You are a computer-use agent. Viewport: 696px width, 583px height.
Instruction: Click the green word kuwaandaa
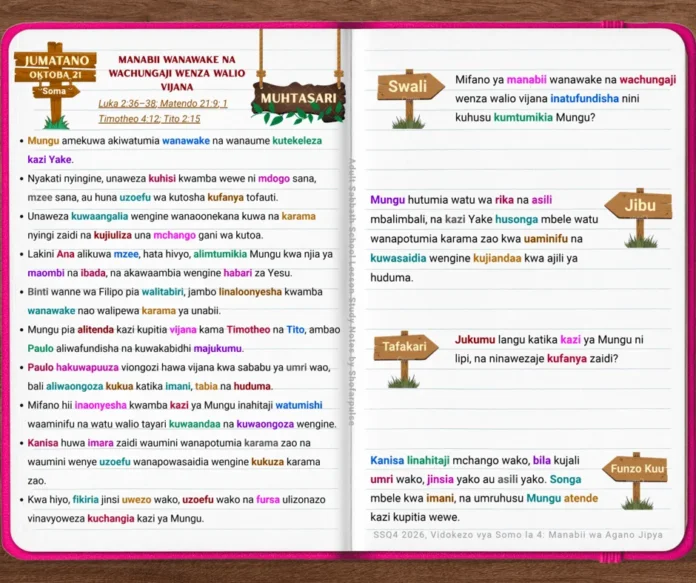pos(194,424)
